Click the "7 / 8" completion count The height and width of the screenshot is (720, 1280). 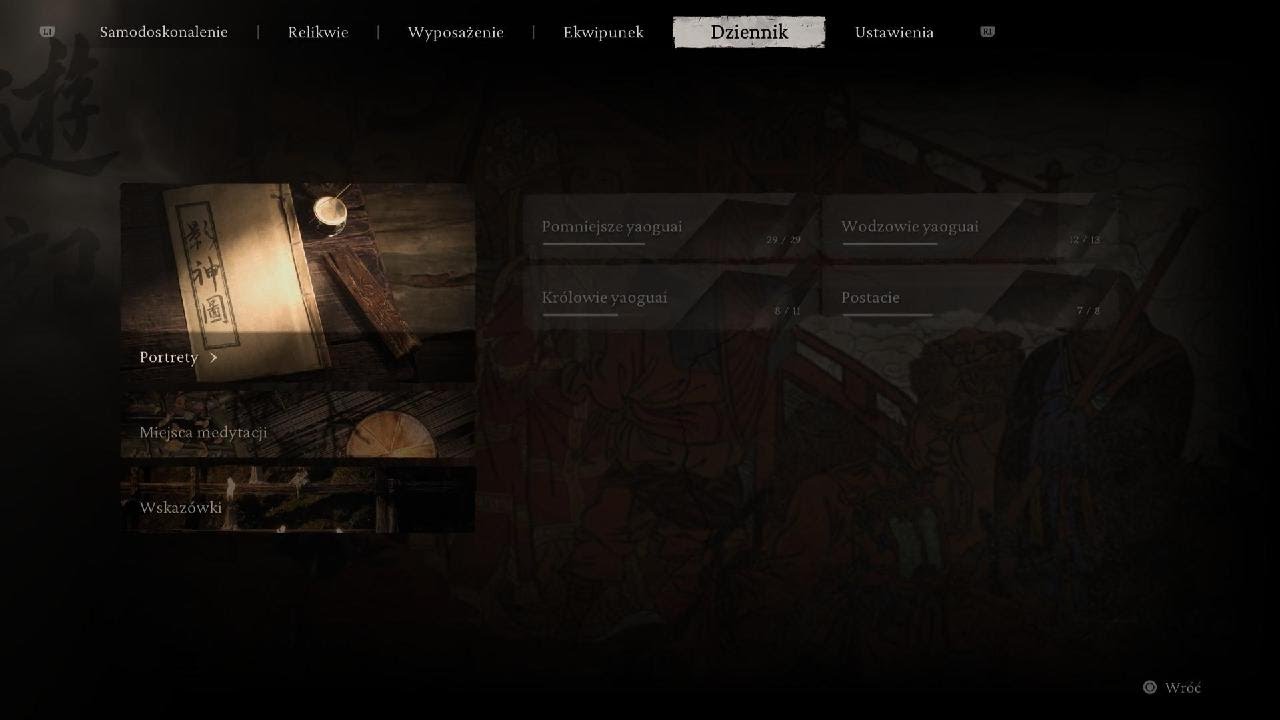coord(1088,311)
